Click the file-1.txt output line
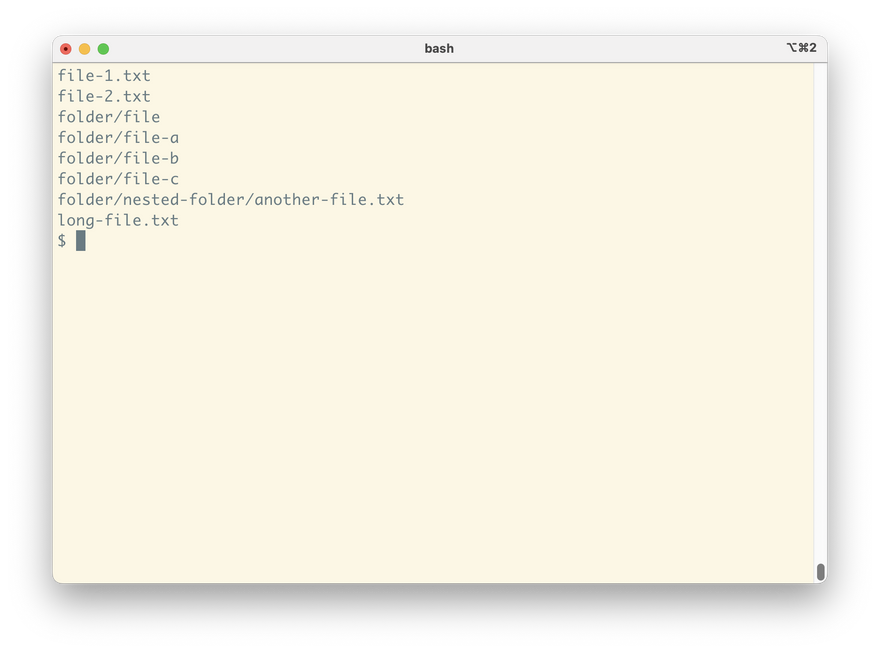Viewport: 880px width, 653px height. 104,76
